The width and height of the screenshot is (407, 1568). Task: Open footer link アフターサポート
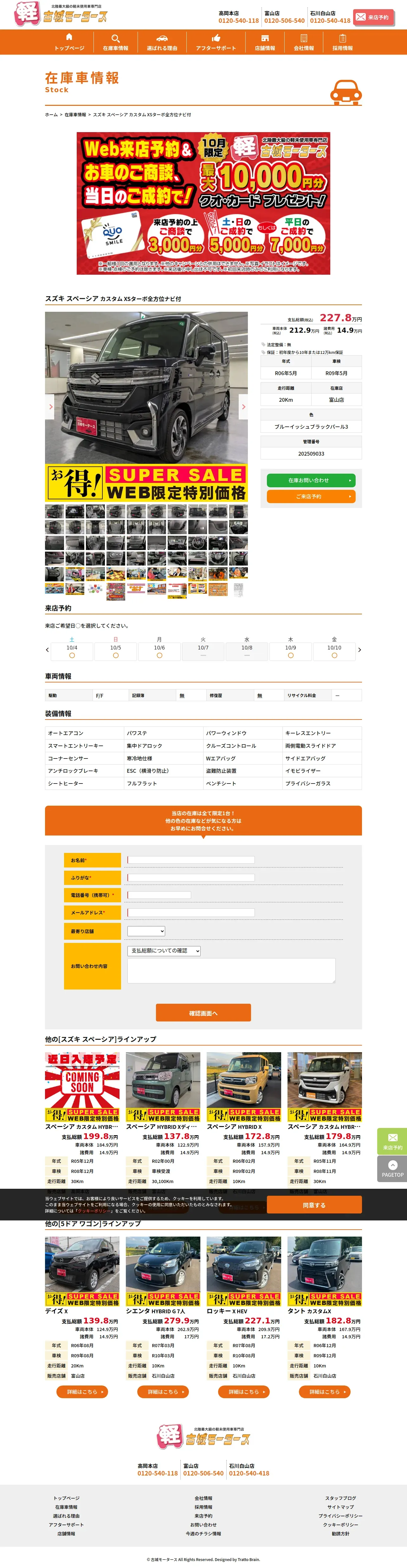pyautogui.click(x=67, y=1525)
